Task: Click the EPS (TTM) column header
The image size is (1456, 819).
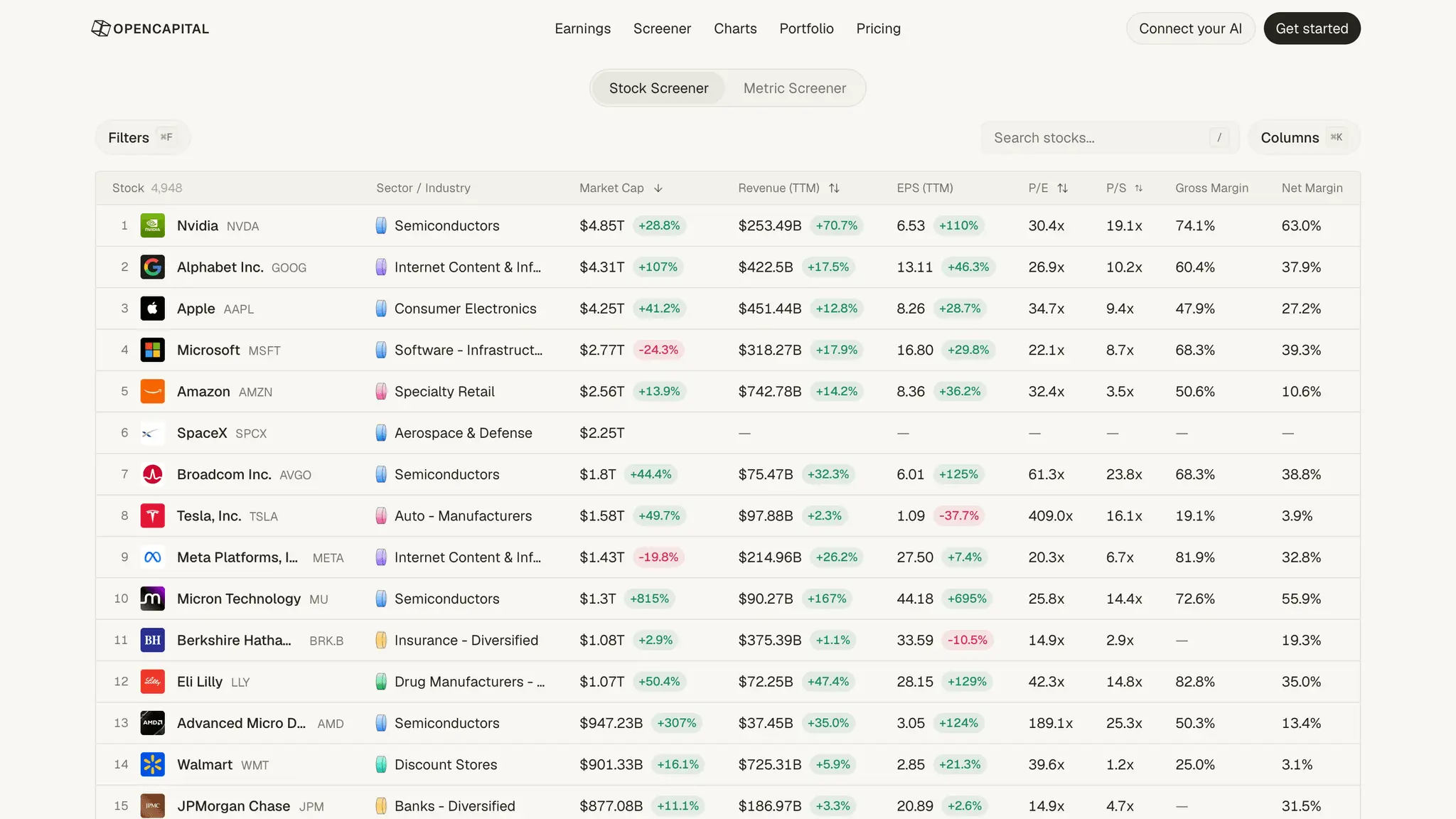Action: pyautogui.click(x=925, y=188)
